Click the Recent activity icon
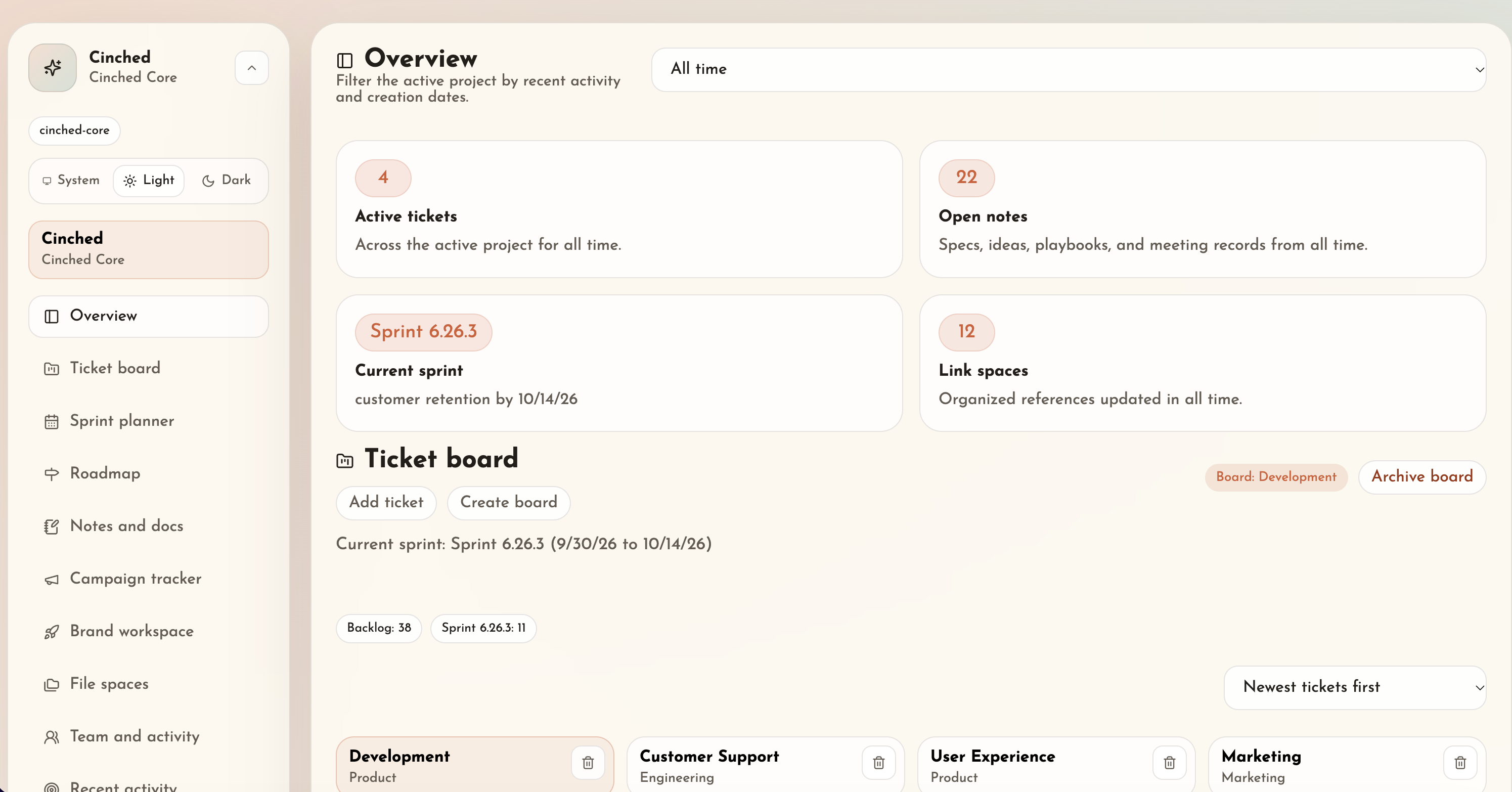 [x=52, y=788]
